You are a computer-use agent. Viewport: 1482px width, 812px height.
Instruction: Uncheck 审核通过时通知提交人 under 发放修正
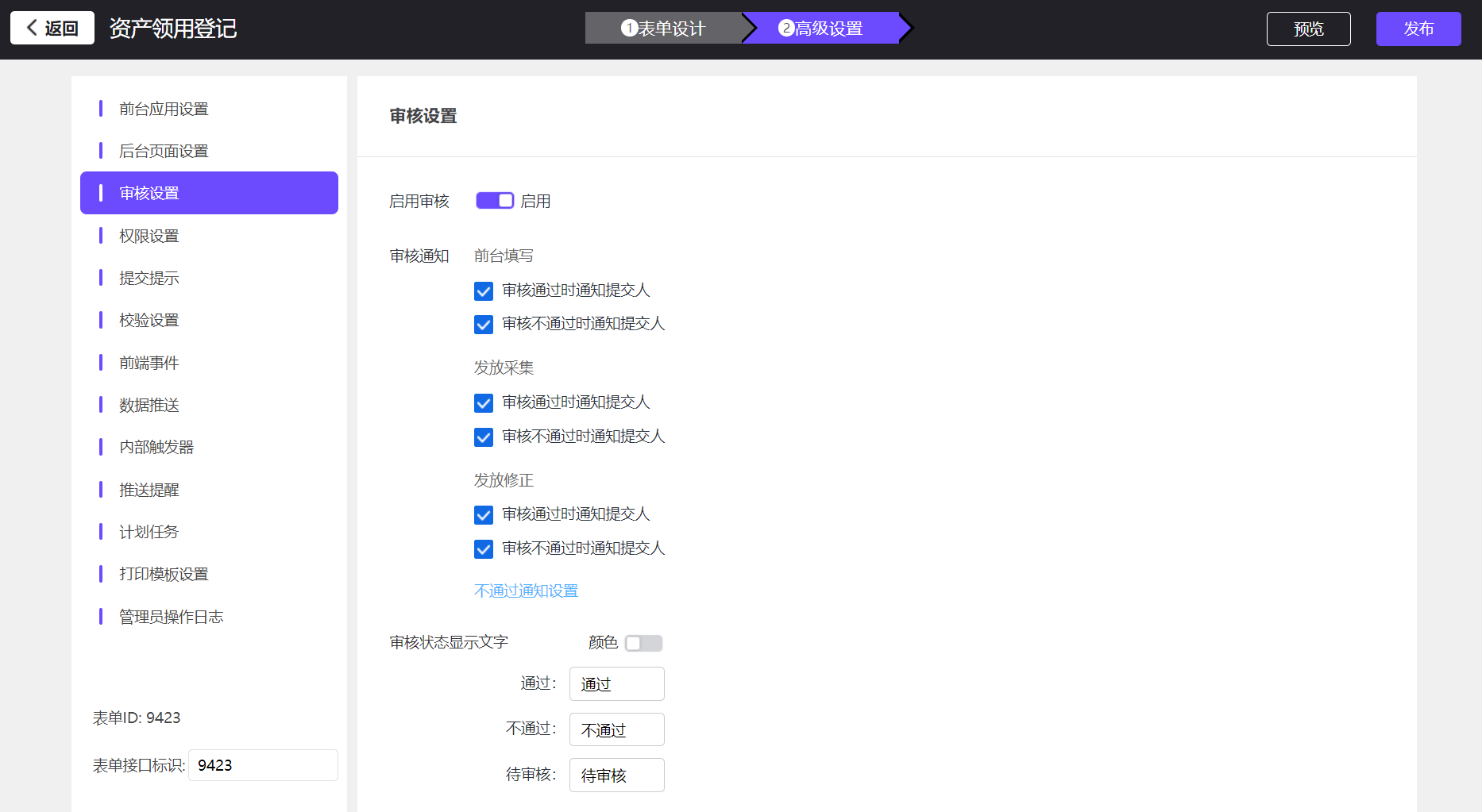(484, 515)
